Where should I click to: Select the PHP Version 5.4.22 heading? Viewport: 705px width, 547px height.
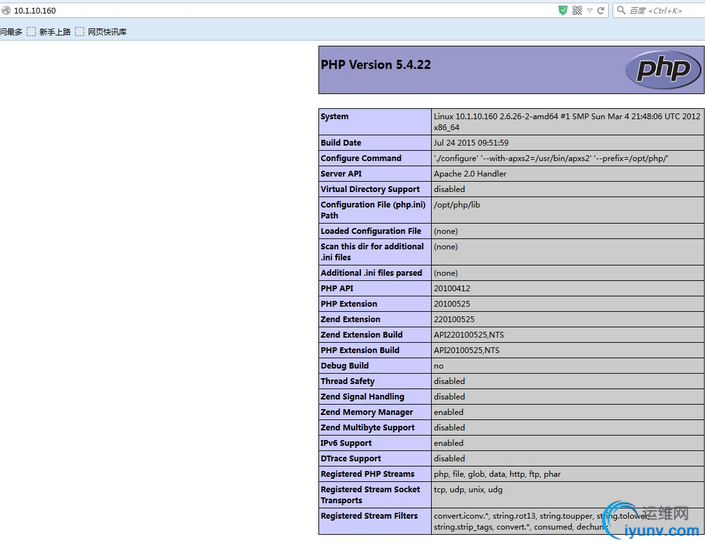pyautogui.click(x=375, y=65)
